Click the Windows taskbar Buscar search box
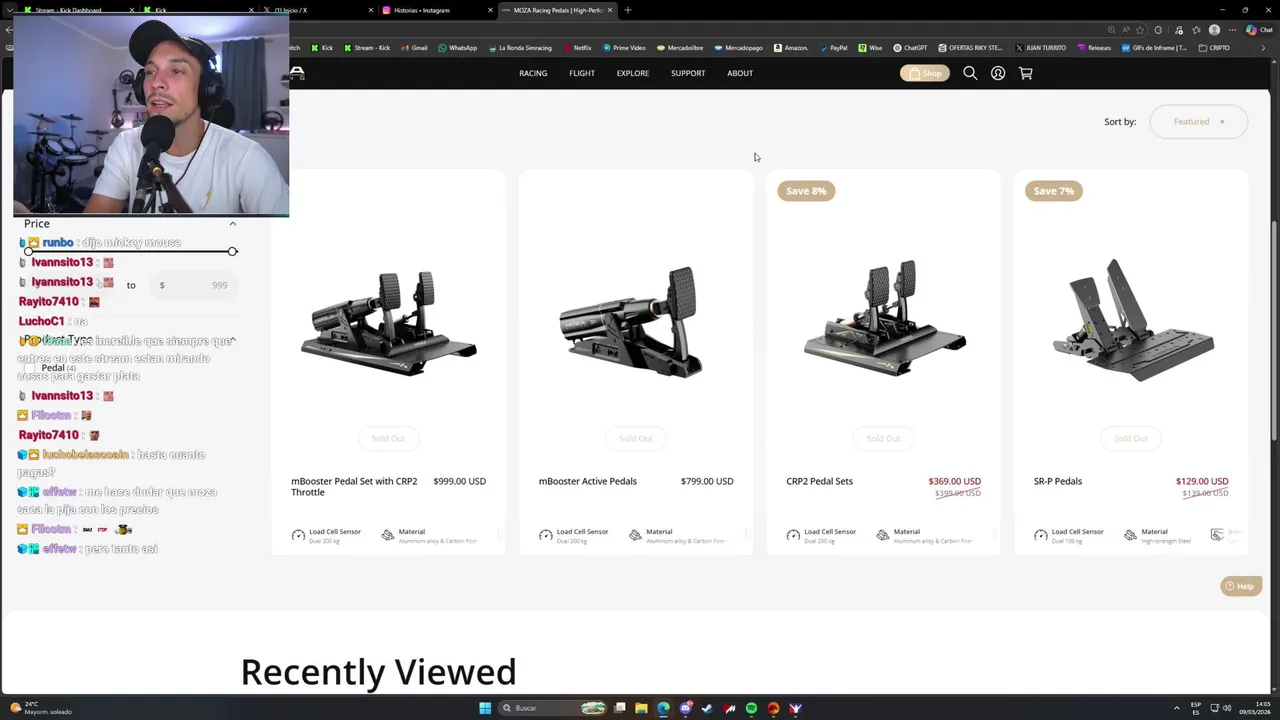 [x=552, y=708]
